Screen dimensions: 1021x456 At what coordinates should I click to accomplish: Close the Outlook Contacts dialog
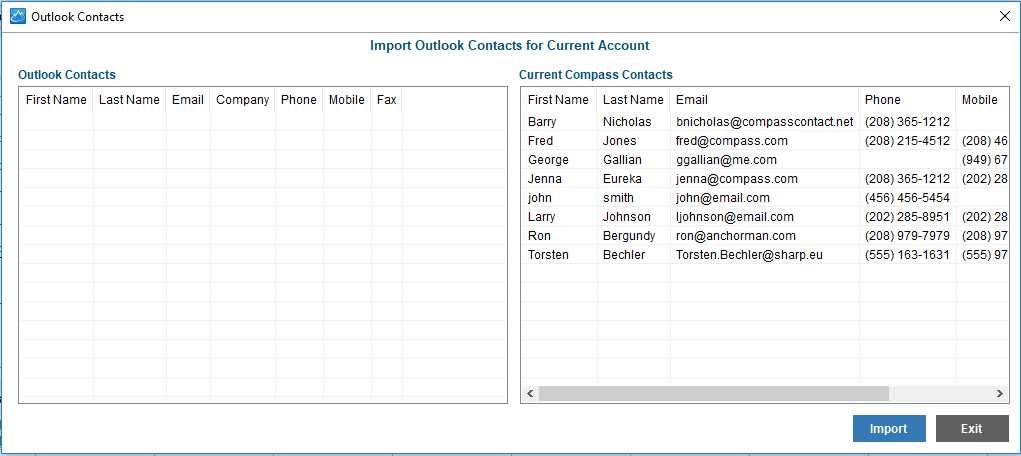click(1005, 16)
